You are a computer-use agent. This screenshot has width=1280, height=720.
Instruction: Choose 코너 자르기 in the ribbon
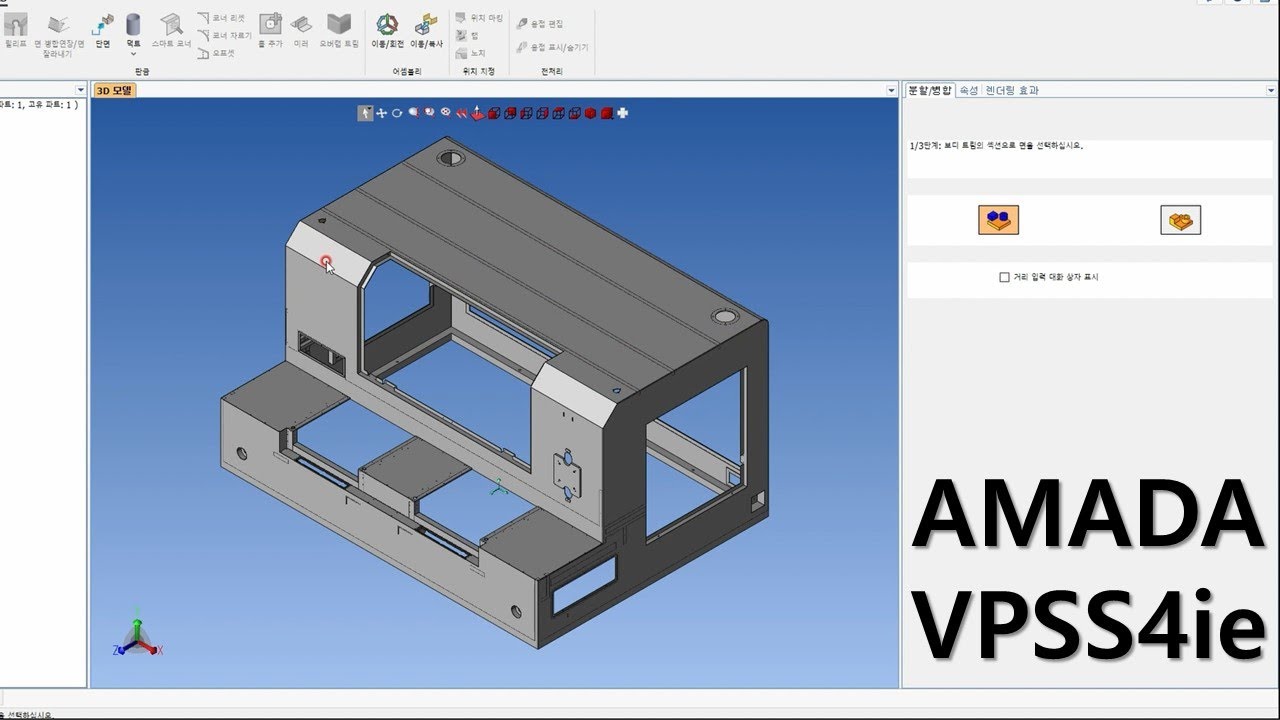click(223, 35)
